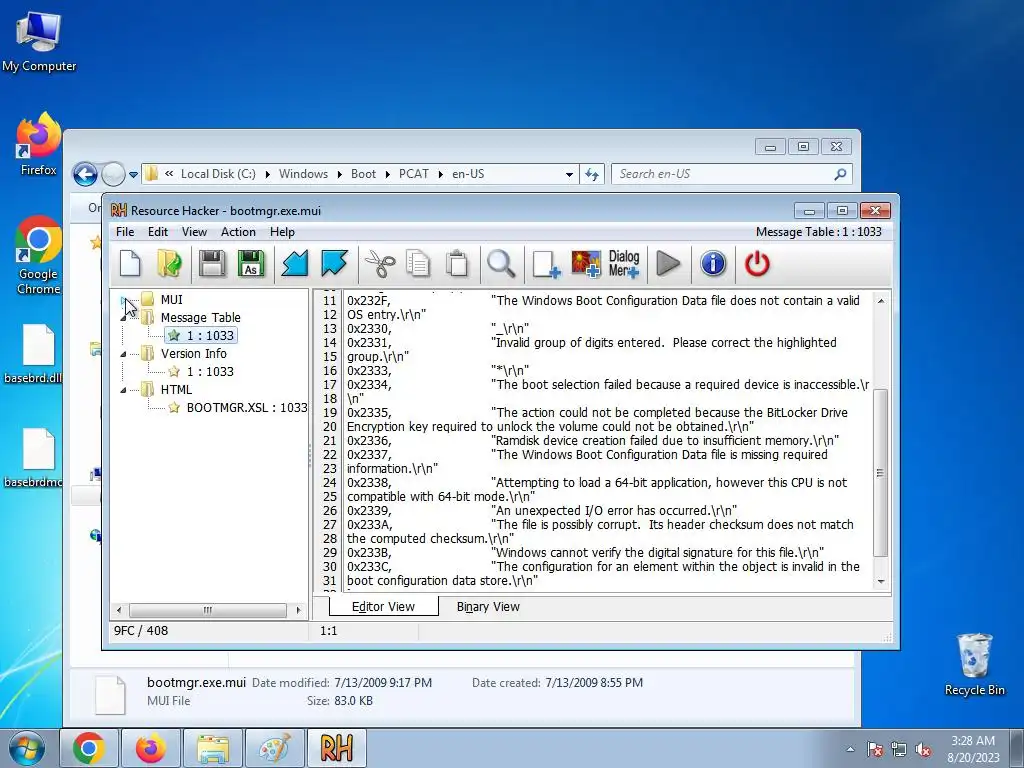Viewport: 1024px width, 768px height.
Task: Click the tree panel scroll-right arrow
Action: coord(298,610)
